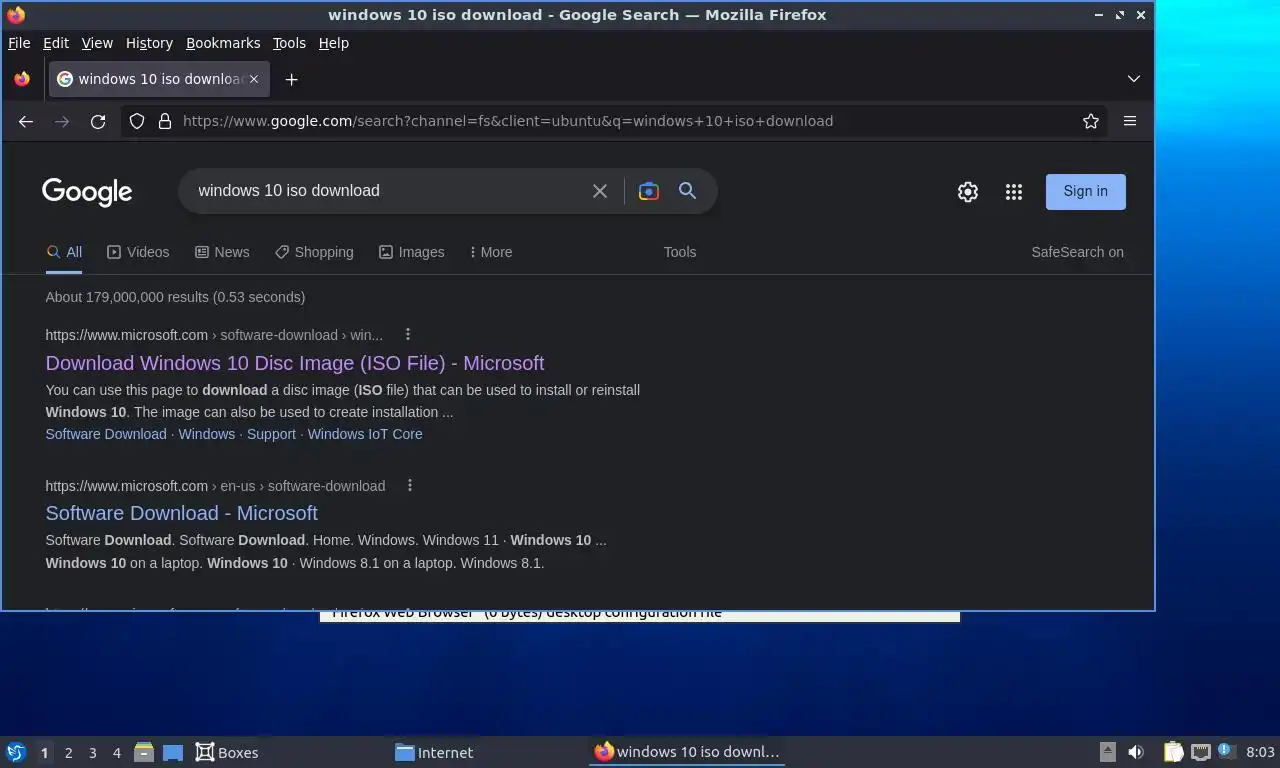Open the Help menu
The height and width of the screenshot is (768, 1280).
[334, 43]
